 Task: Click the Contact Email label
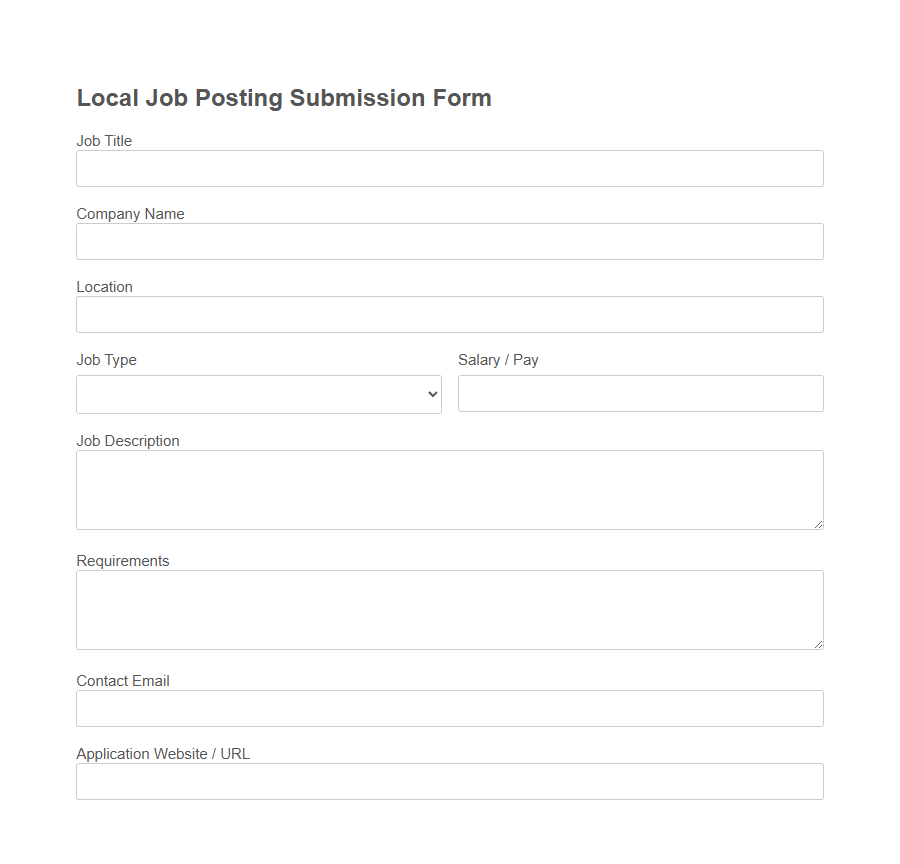tap(123, 681)
